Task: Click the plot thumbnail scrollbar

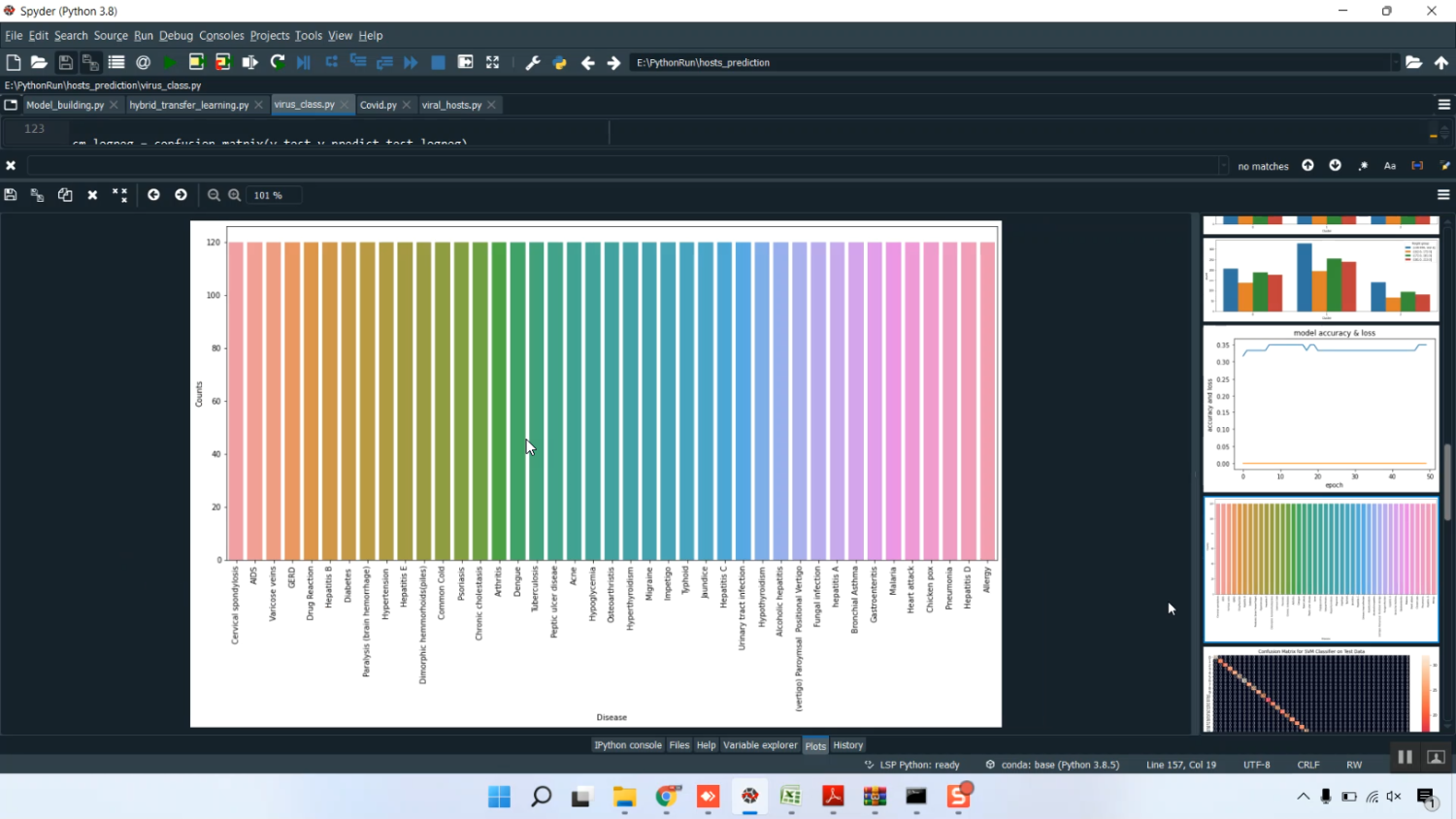Action: point(1447,482)
